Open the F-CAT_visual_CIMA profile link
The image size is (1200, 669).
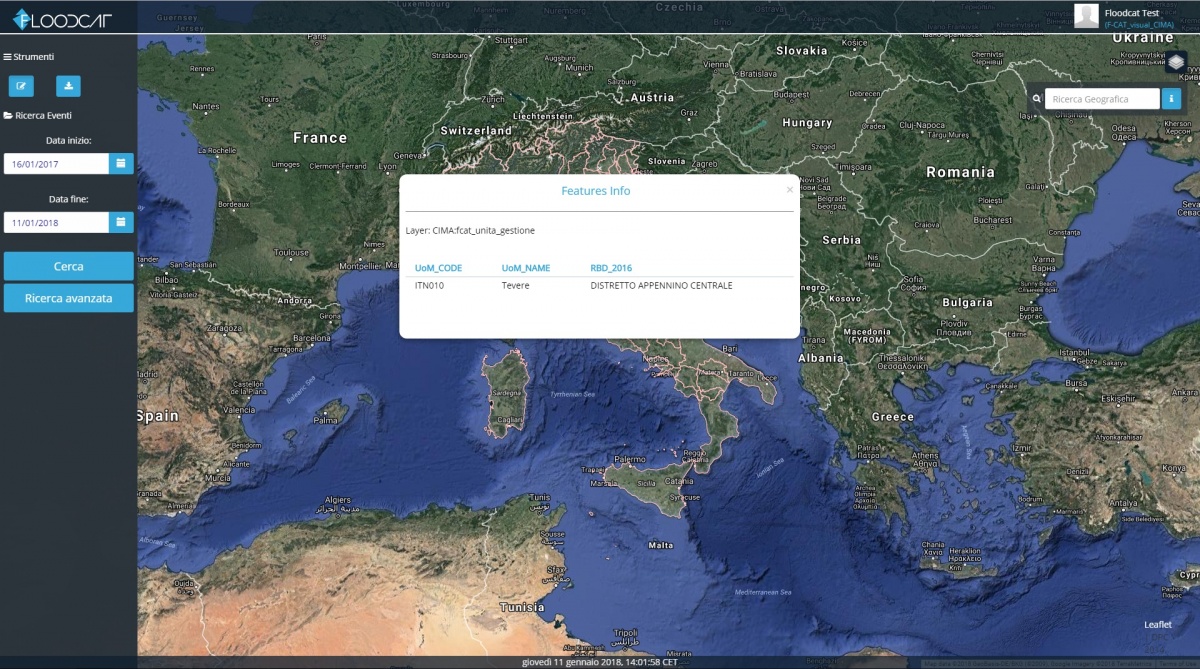click(x=1139, y=24)
